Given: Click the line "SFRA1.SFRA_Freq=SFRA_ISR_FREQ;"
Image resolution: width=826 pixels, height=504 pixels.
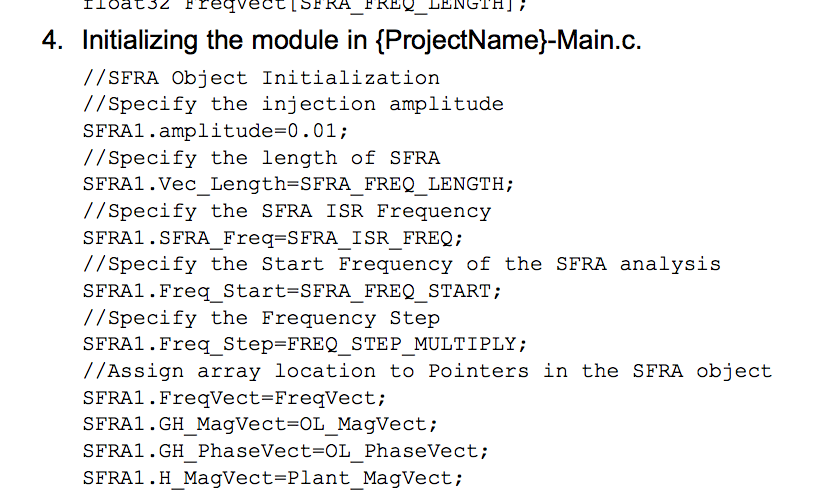Looking at the screenshot, I should (273, 238).
